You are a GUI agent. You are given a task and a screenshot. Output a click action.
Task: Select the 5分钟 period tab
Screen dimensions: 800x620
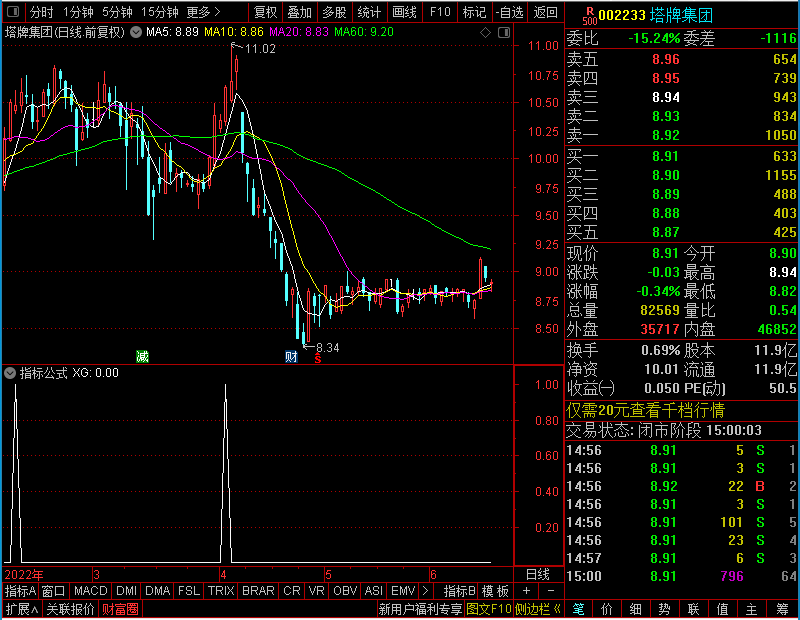[117, 12]
